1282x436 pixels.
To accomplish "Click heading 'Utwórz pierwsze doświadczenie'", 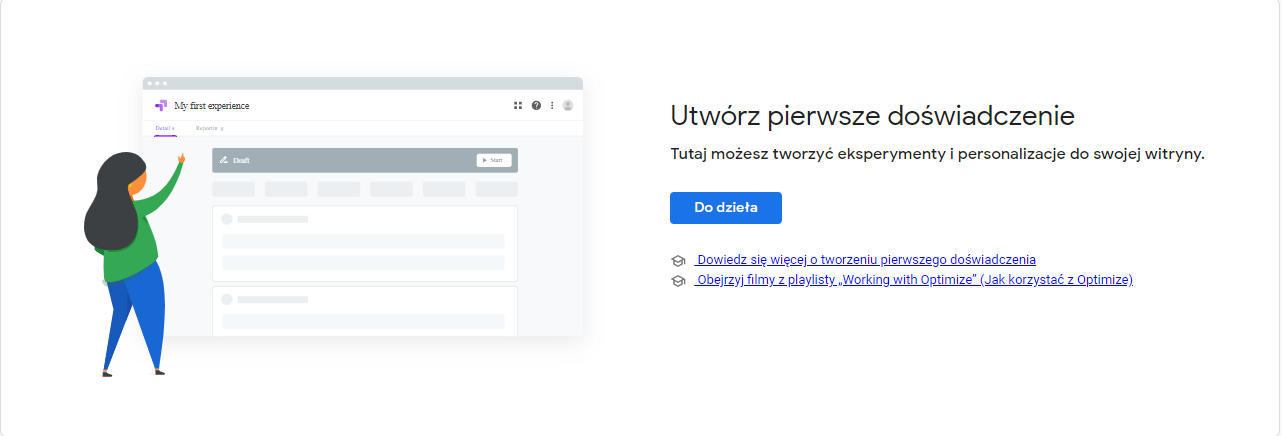I will [872, 116].
